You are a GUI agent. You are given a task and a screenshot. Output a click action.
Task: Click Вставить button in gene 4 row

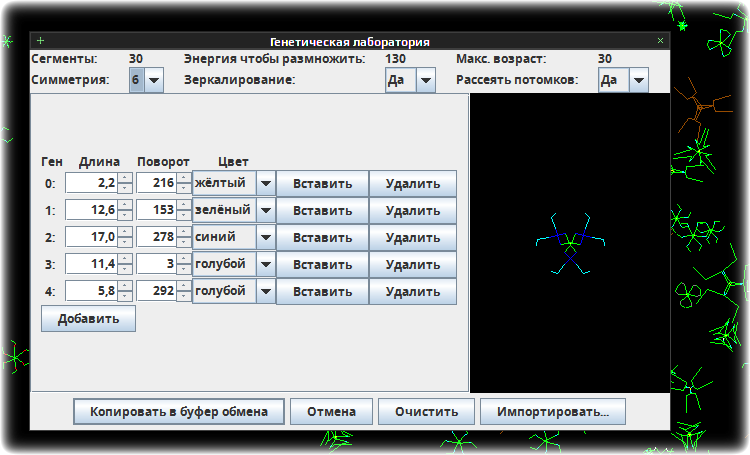322,291
